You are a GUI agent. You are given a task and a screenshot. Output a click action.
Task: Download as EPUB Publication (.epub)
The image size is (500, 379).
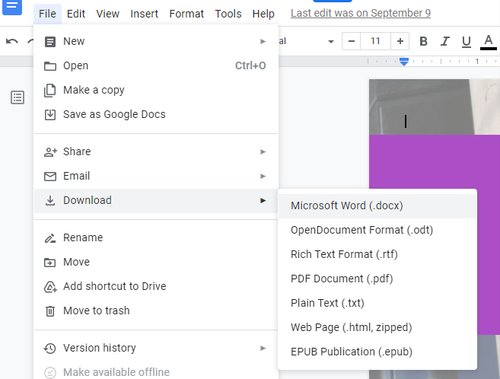(x=377, y=352)
